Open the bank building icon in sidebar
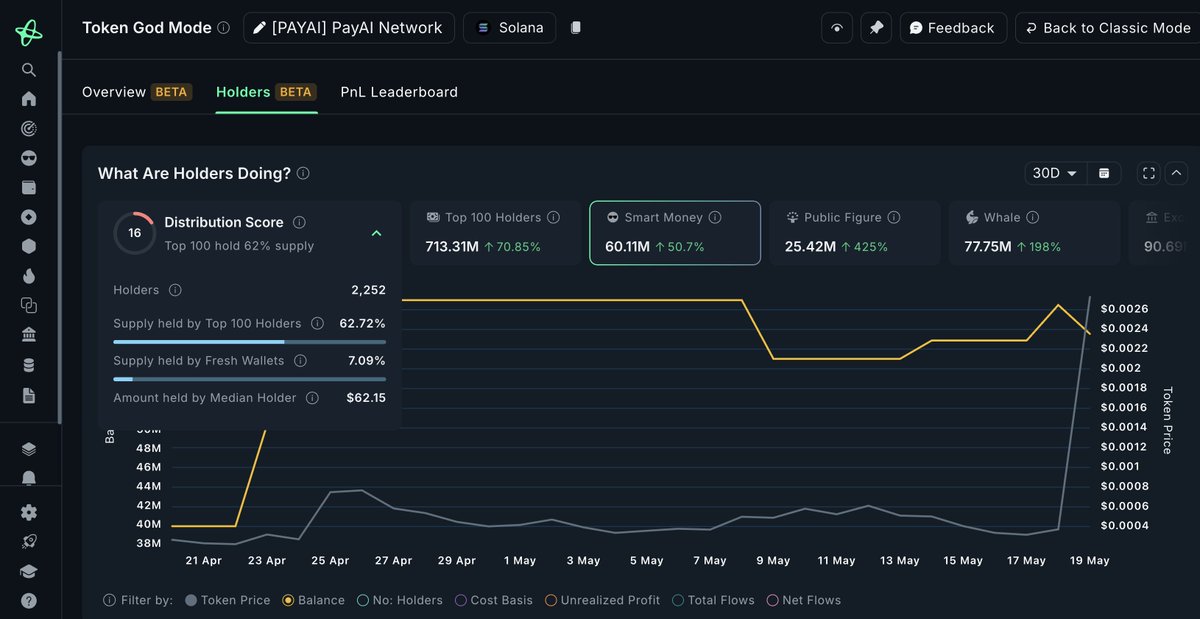This screenshot has width=1200, height=619. [x=29, y=335]
